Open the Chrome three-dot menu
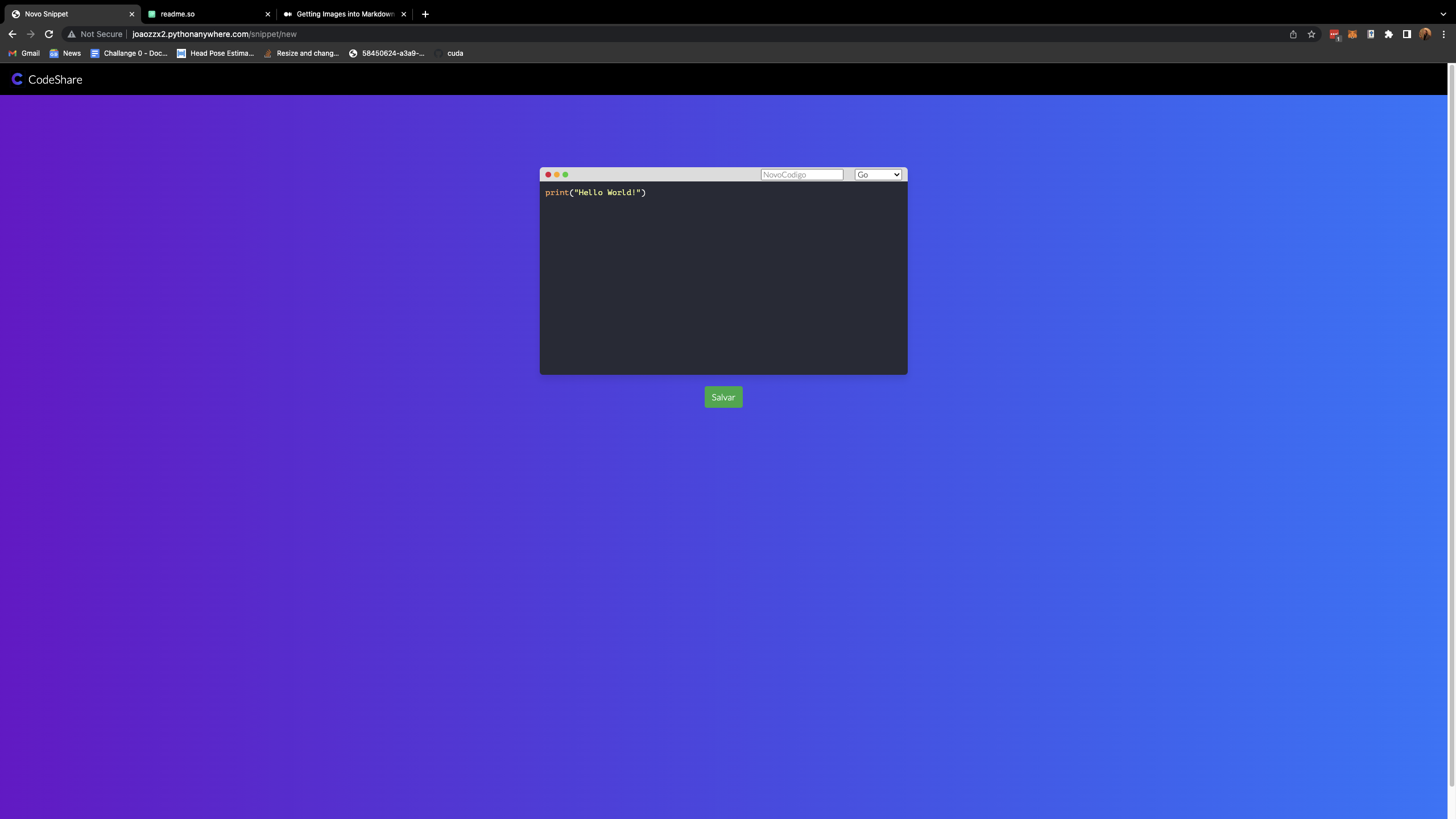 (1443, 34)
